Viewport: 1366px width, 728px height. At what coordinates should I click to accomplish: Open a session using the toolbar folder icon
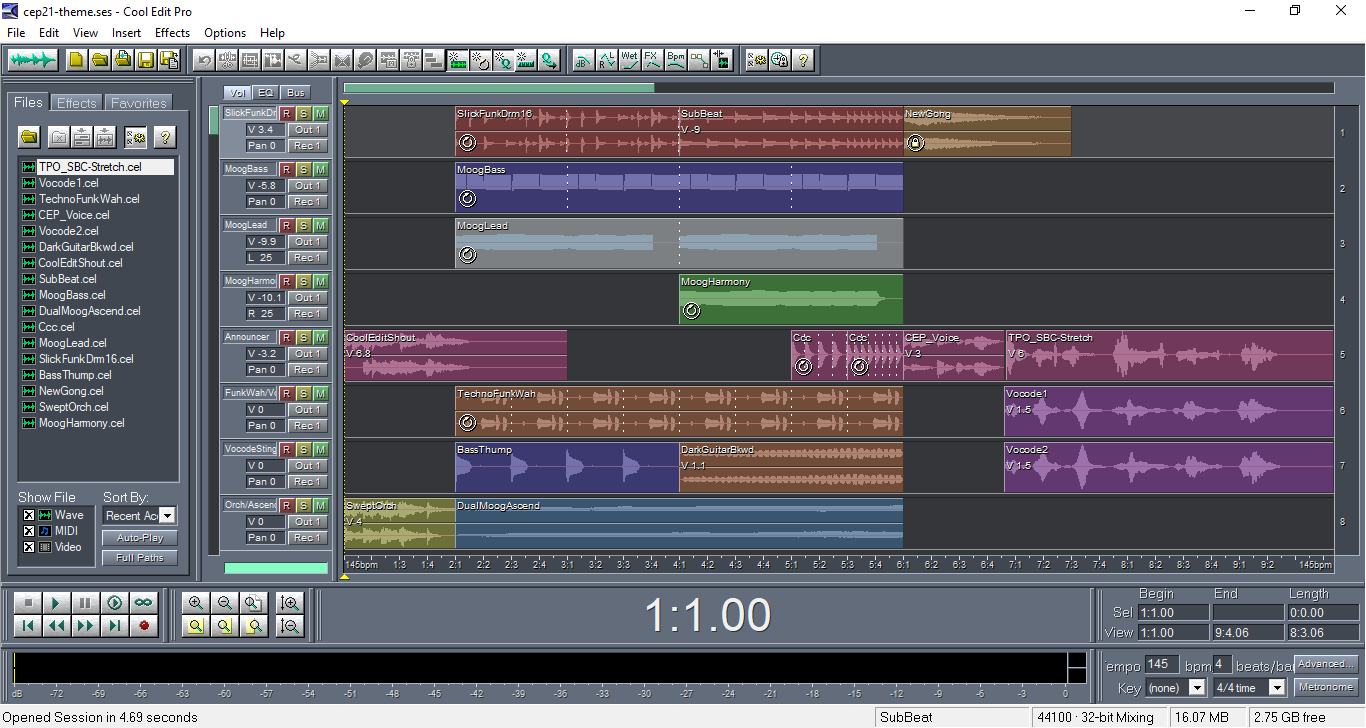pos(99,60)
